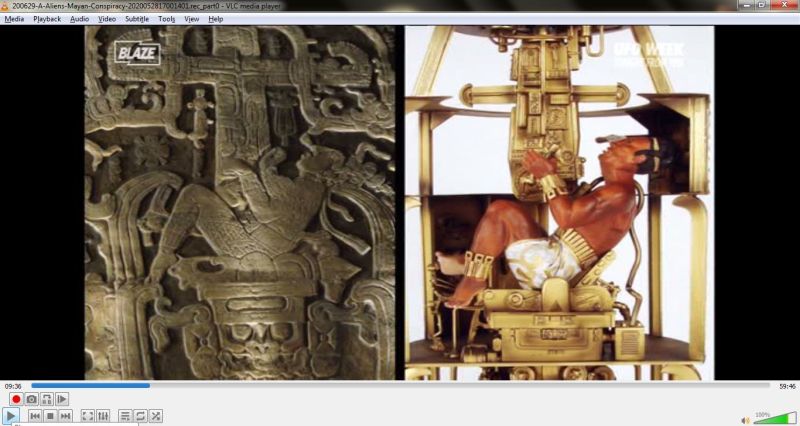Mute audio via speaker icon
The height and width of the screenshot is (426, 800).
(x=745, y=419)
